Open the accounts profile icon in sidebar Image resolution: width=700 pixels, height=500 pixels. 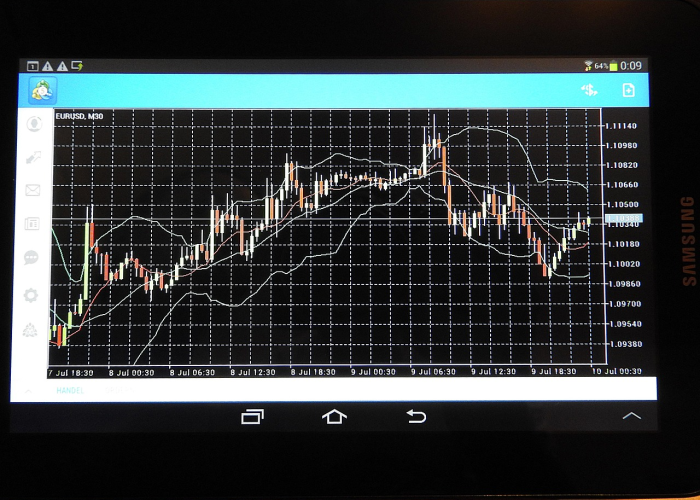tap(34, 125)
